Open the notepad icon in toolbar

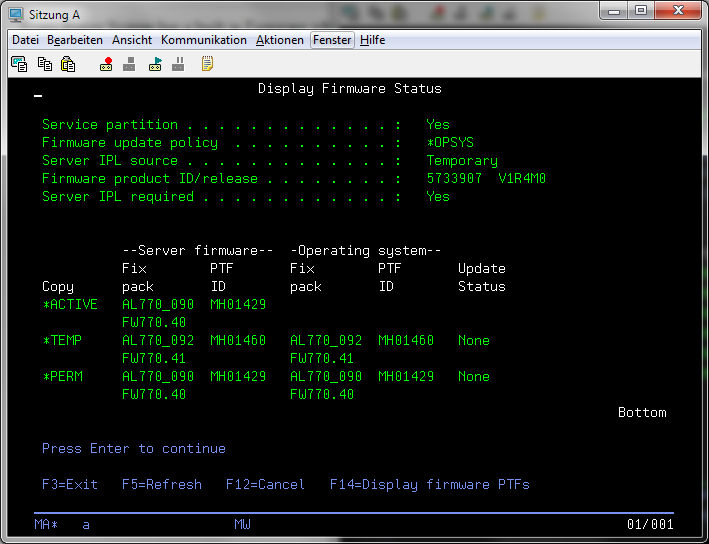point(207,64)
